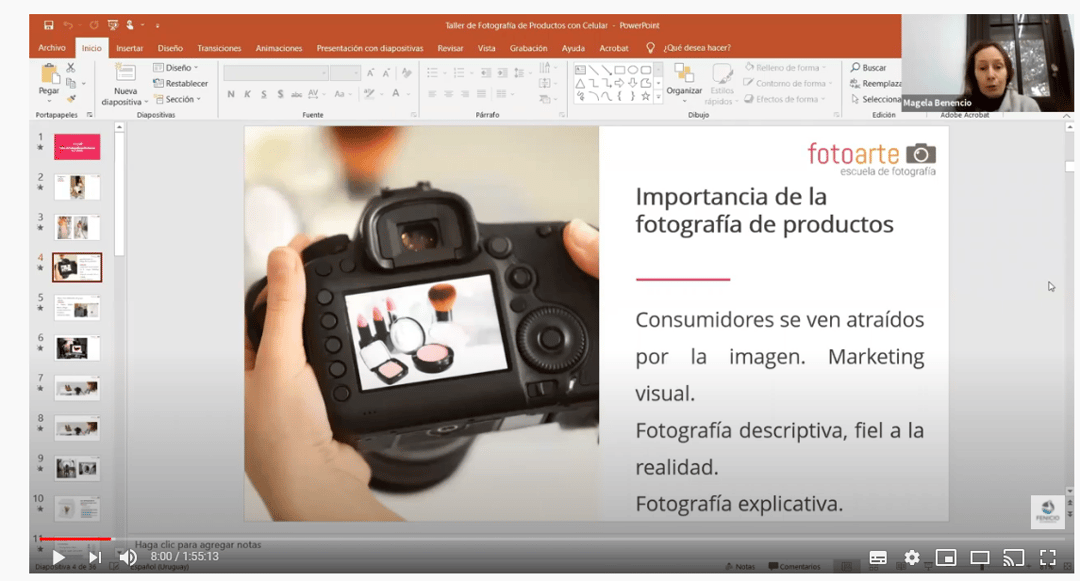Play the video with the play button
Viewport: 1080px width, 581px height.
tap(58, 557)
